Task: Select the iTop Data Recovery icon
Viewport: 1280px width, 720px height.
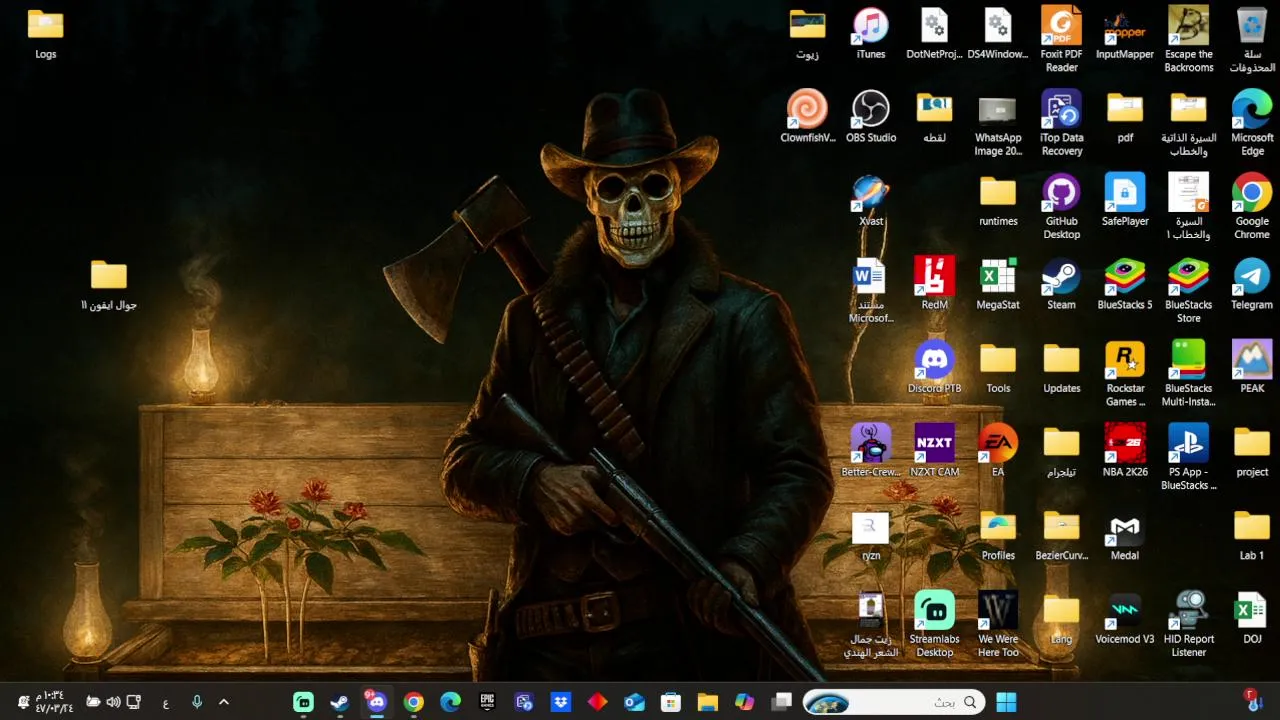Action: coord(1061,124)
